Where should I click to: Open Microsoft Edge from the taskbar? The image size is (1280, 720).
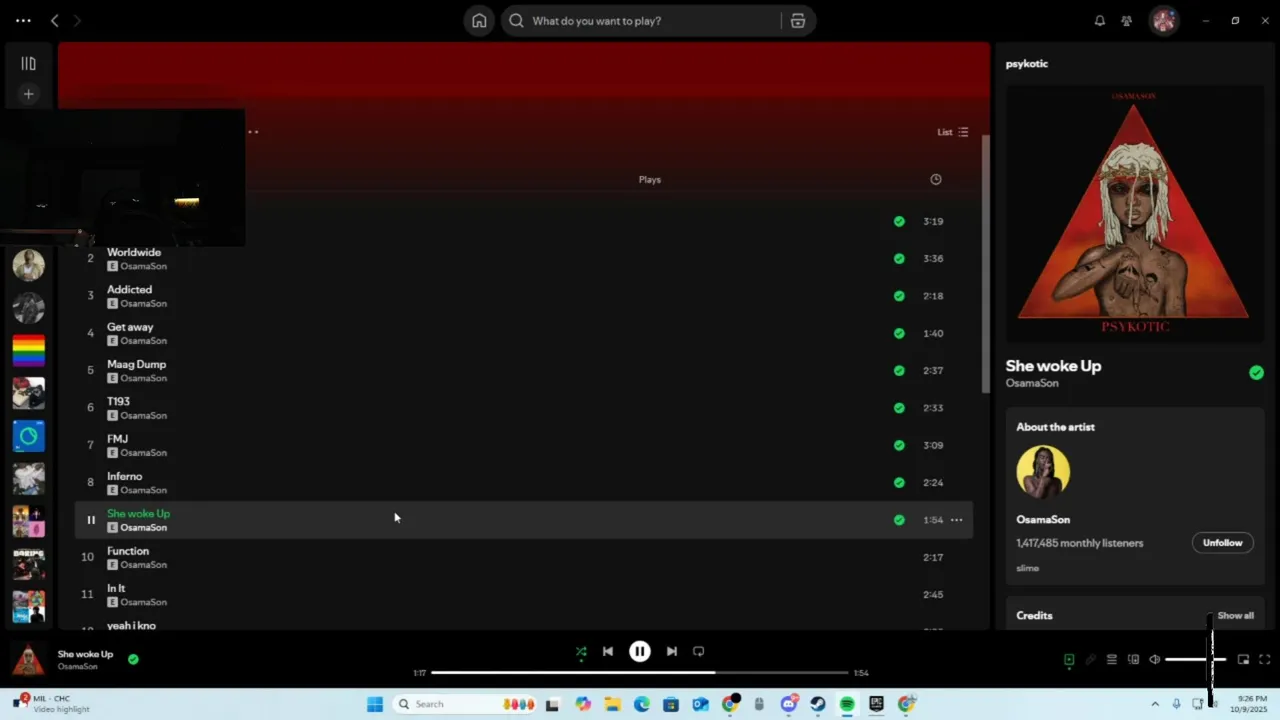[x=642, y=704]
